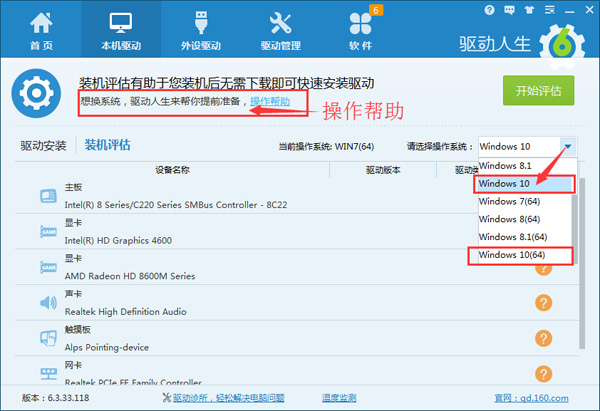Click the 驱动版本 column header
Image resolution: width=600 pixels, height=411 pixels.
383,170
